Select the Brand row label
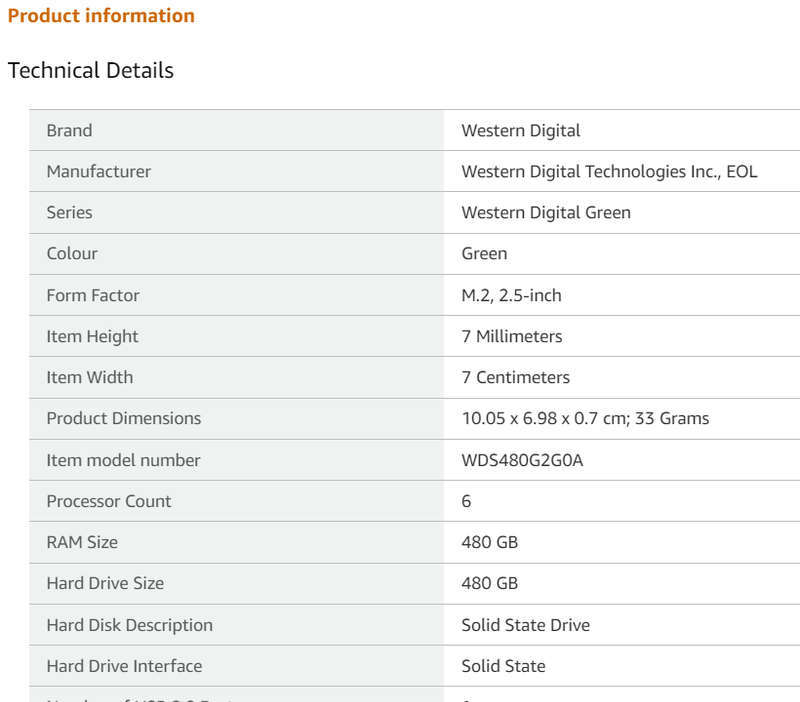 (x=69, y=131)
